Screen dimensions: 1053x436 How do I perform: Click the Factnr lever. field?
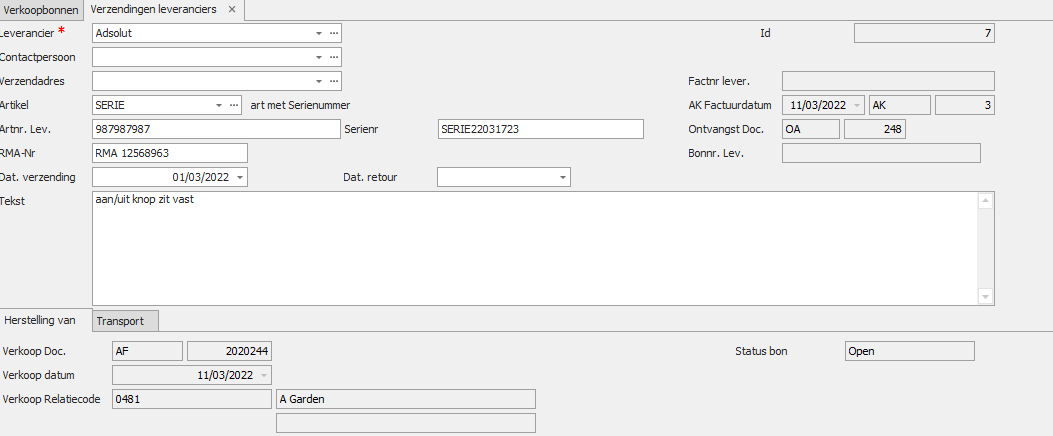[x=888, y=81]
